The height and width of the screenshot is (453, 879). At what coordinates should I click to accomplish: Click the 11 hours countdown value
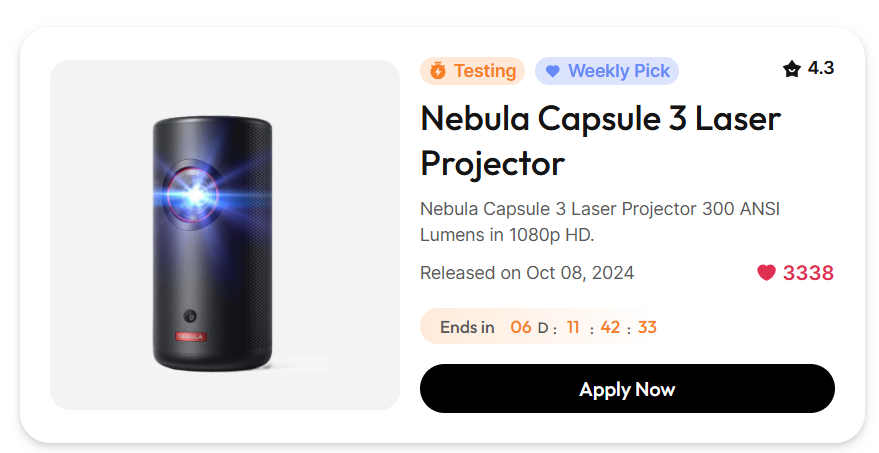573,327
